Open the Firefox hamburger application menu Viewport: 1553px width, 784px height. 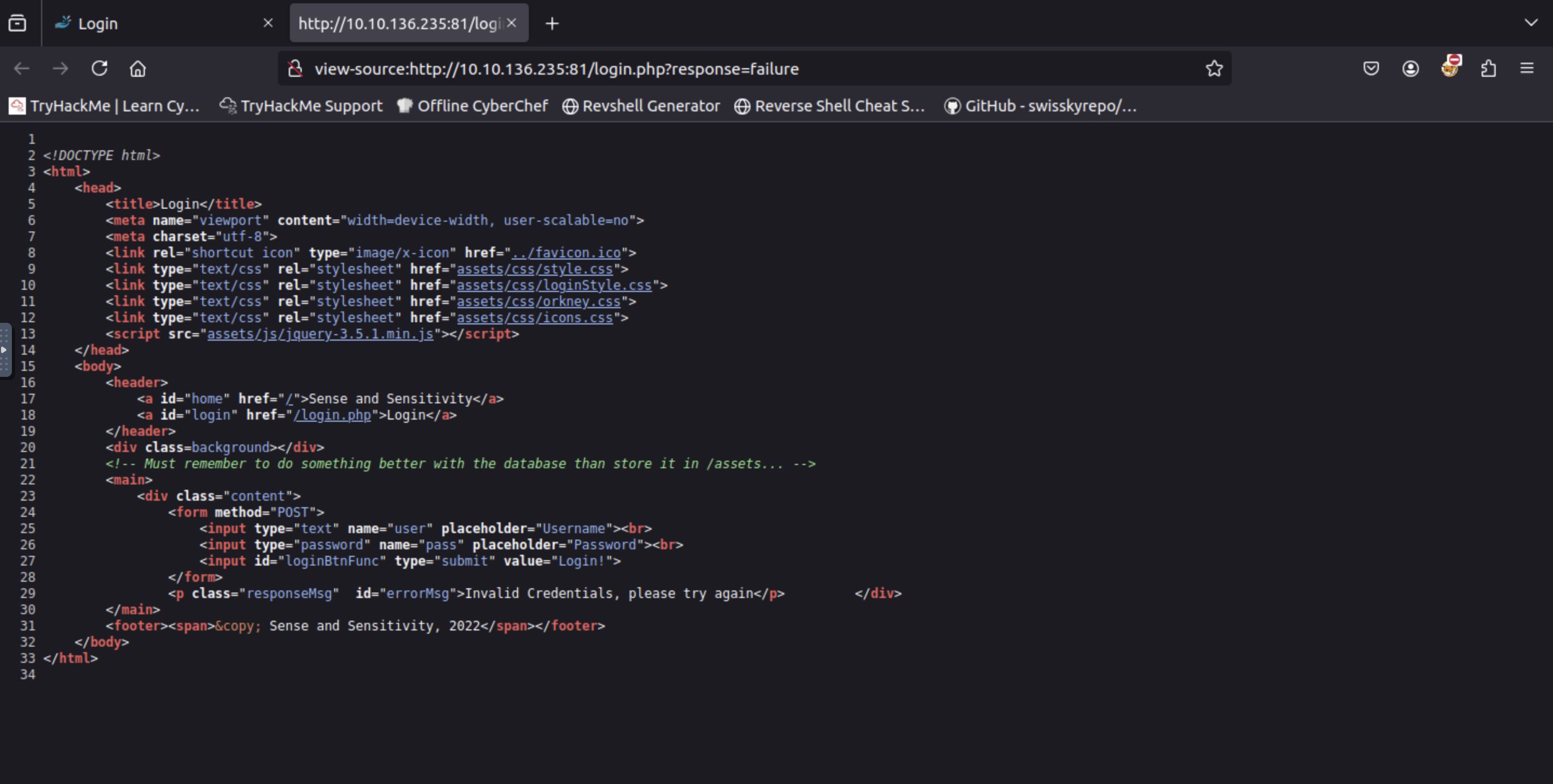pos(1527,69)
